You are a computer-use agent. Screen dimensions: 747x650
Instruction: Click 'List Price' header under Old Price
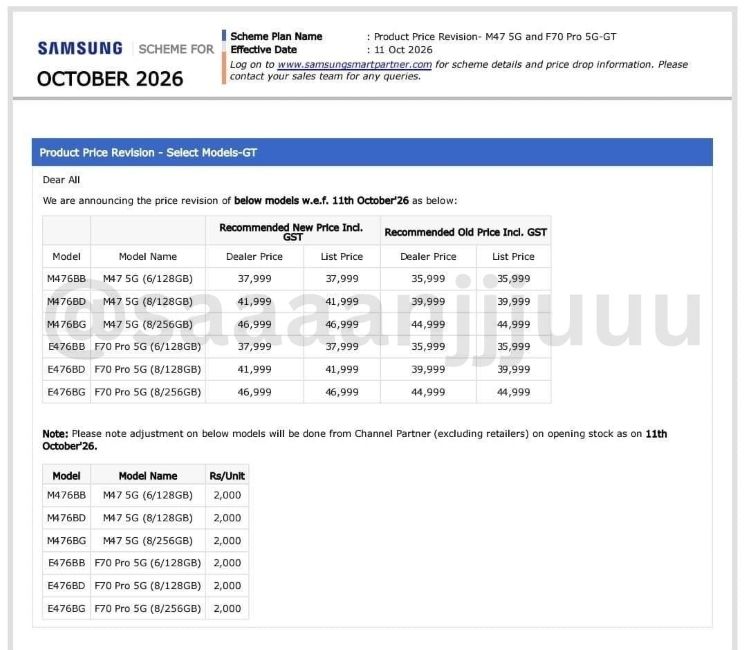513,256
